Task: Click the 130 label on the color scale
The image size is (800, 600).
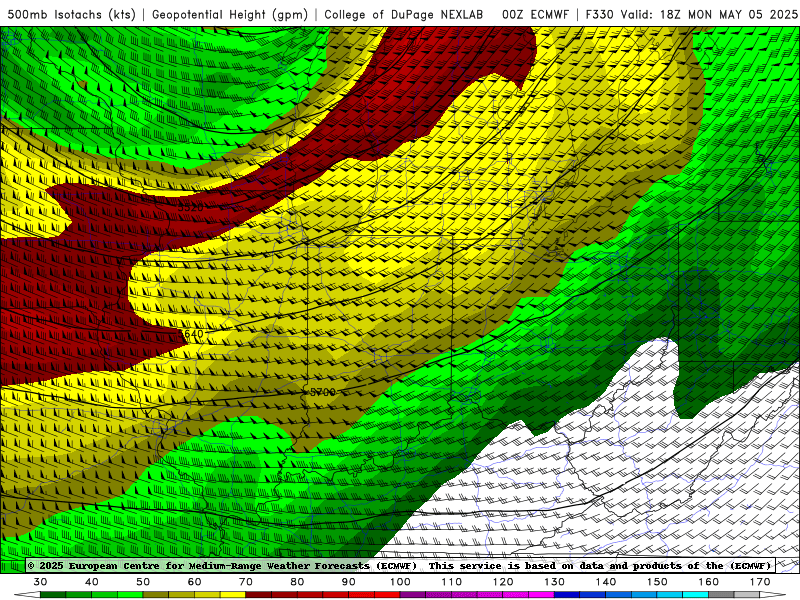Action: click(554, 582)
